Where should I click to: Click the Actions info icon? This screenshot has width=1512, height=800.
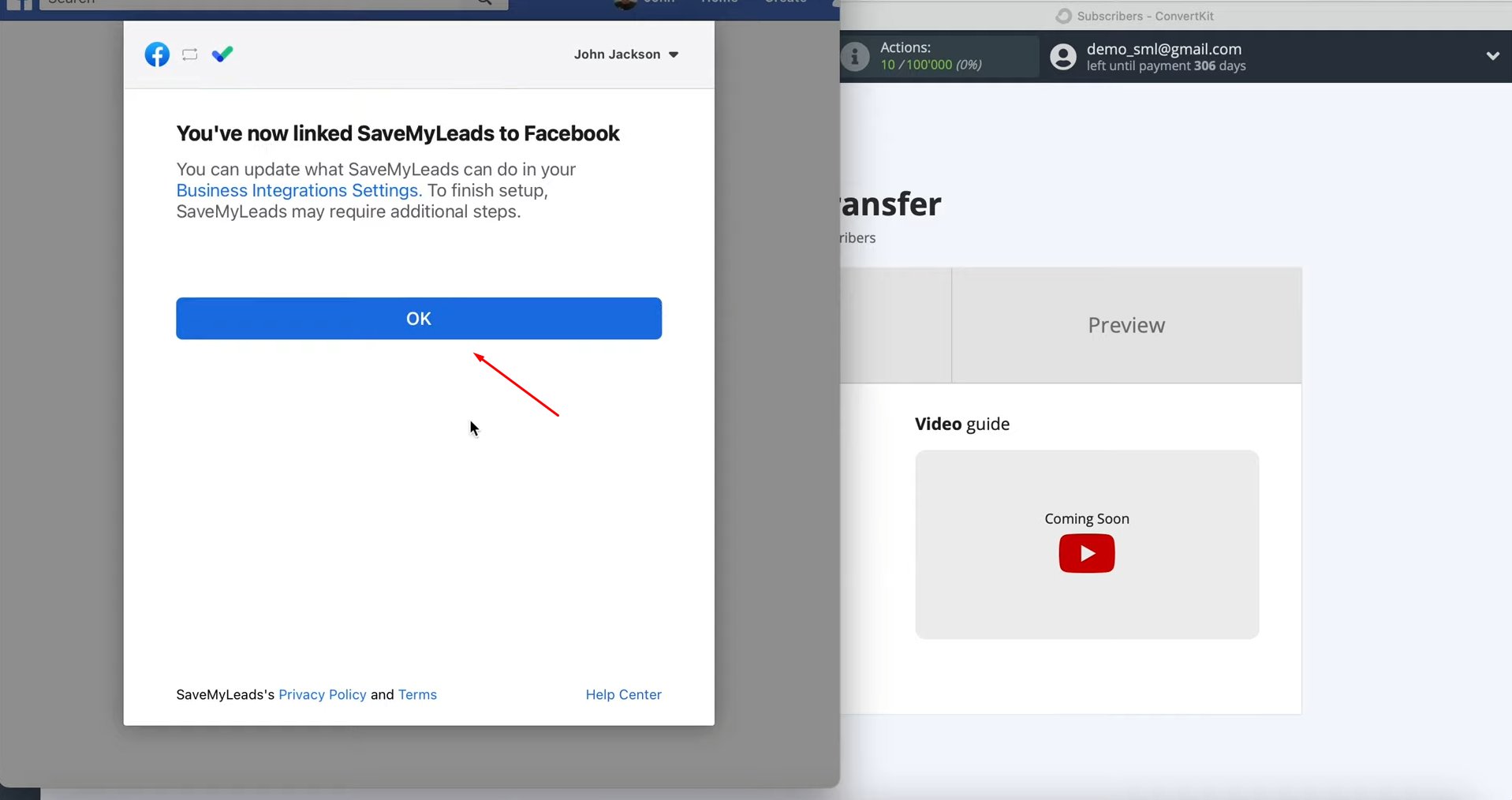(855, 57)
